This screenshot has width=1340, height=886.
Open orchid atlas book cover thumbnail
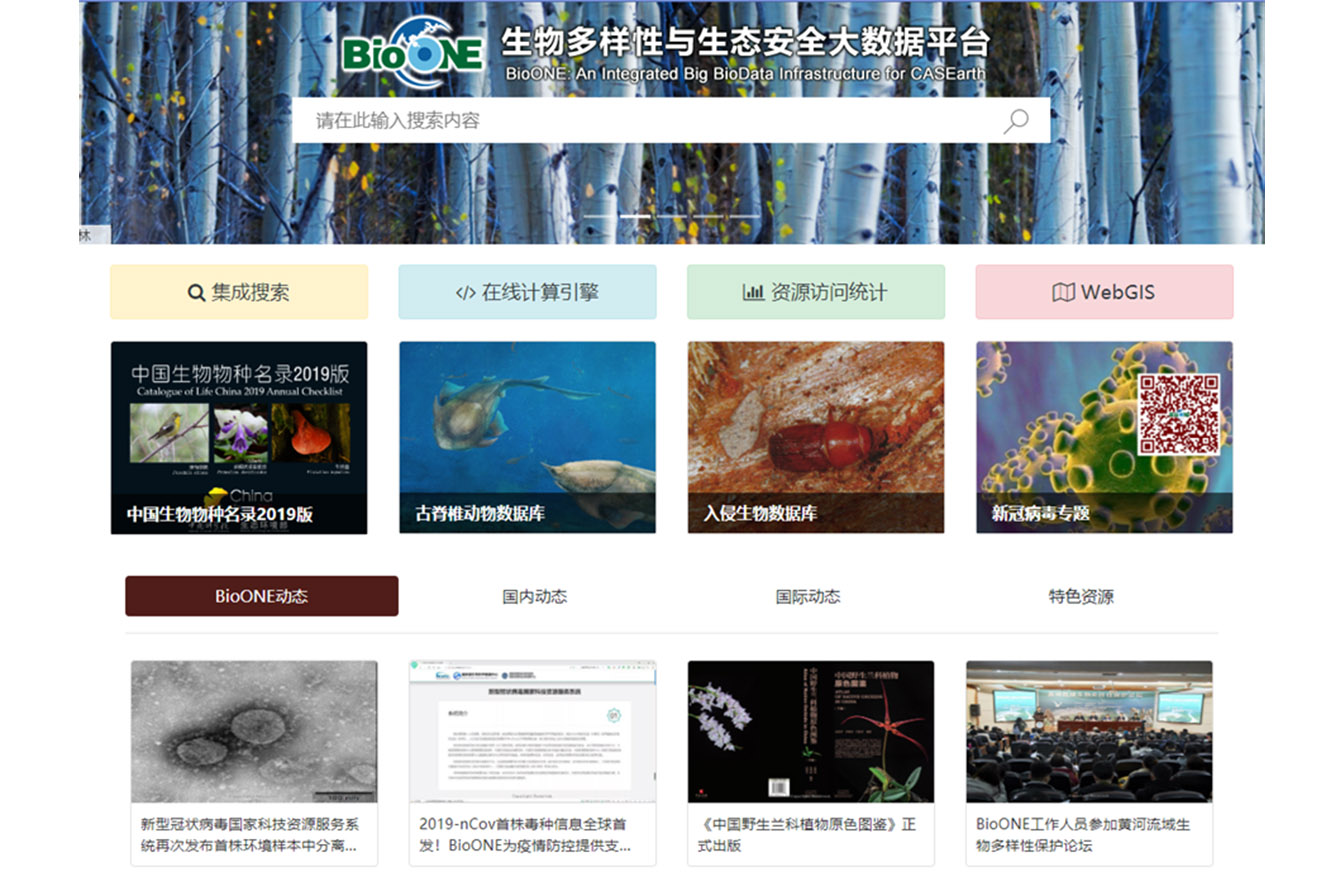[811, 731]
